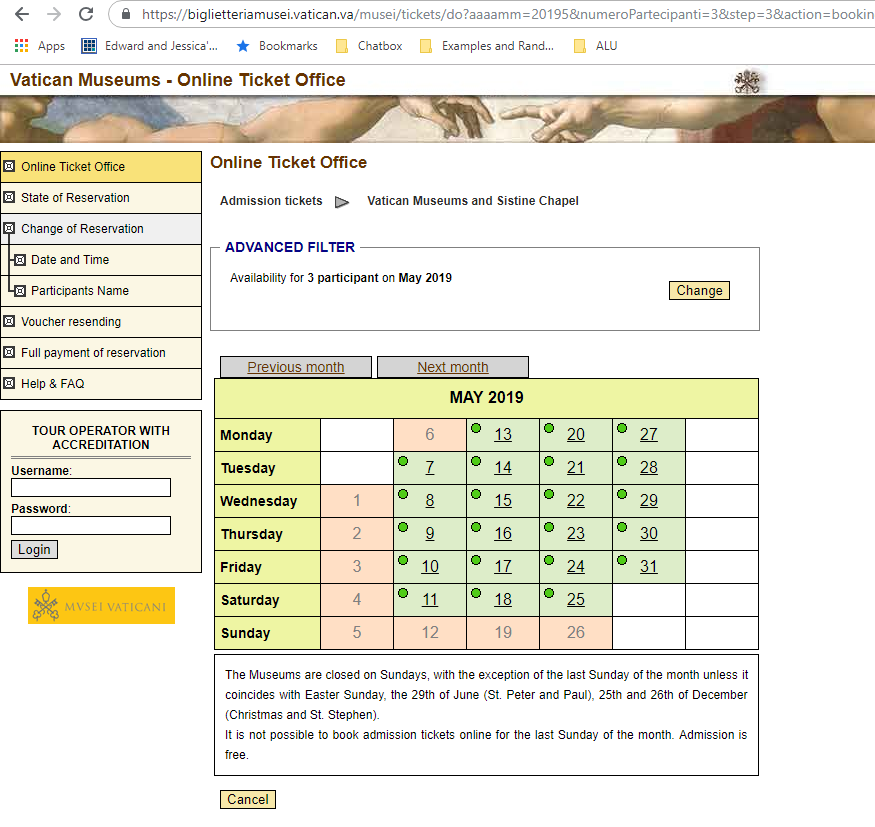Open Online Ticket Office sidebar item
This screenshot has width=875, height=827.
point(101,167)
